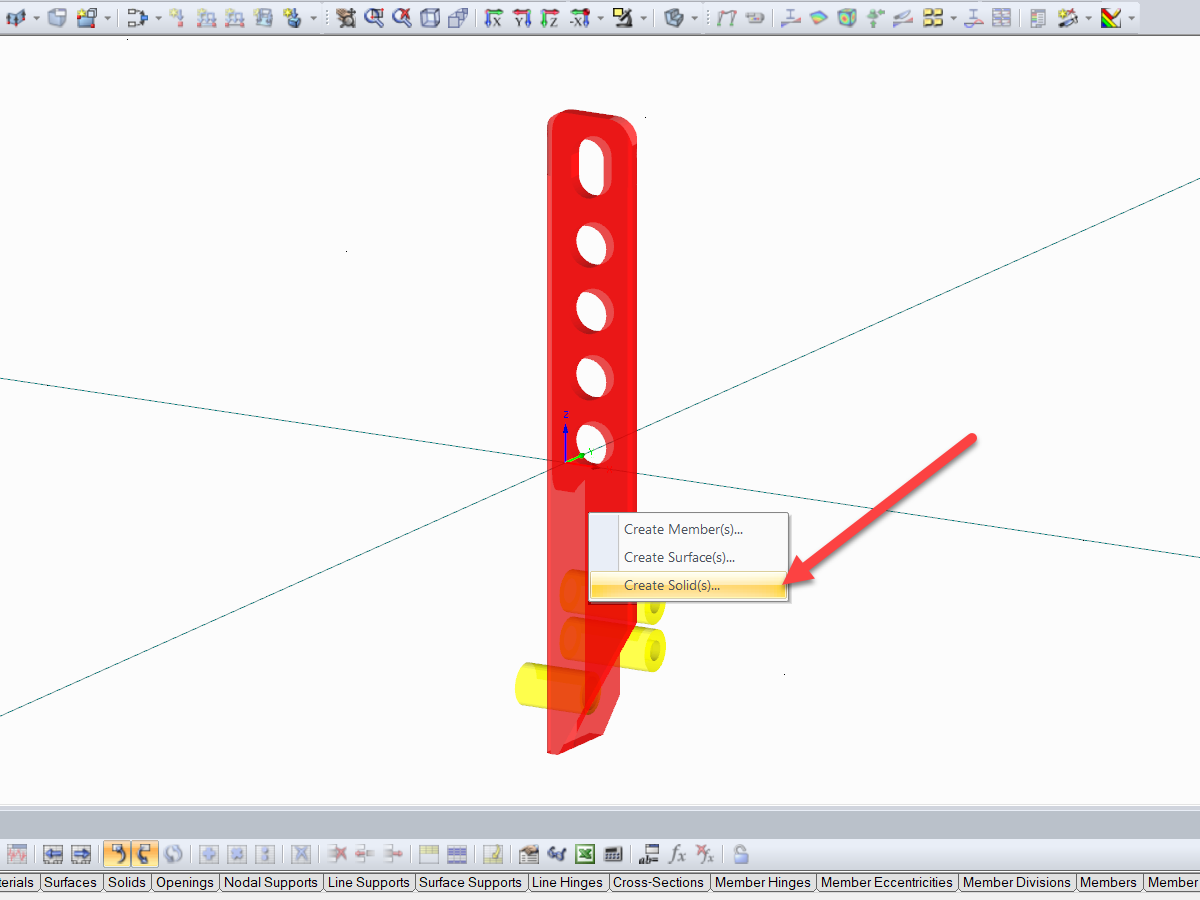Open the Cross-Sections tab
The image size is (1200, 900).
click(659, 882)
